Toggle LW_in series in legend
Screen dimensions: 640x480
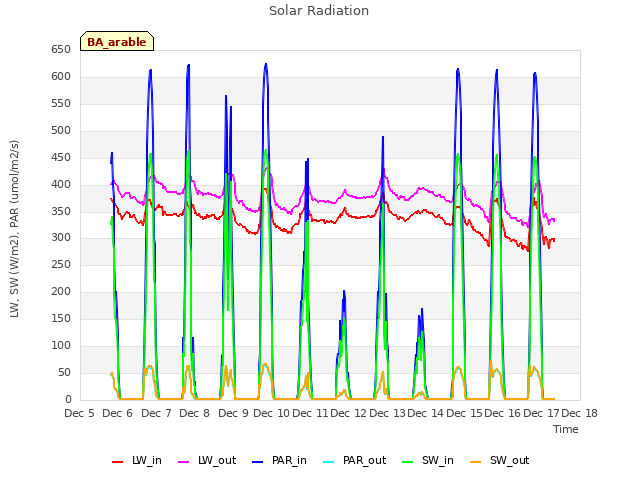137,461
